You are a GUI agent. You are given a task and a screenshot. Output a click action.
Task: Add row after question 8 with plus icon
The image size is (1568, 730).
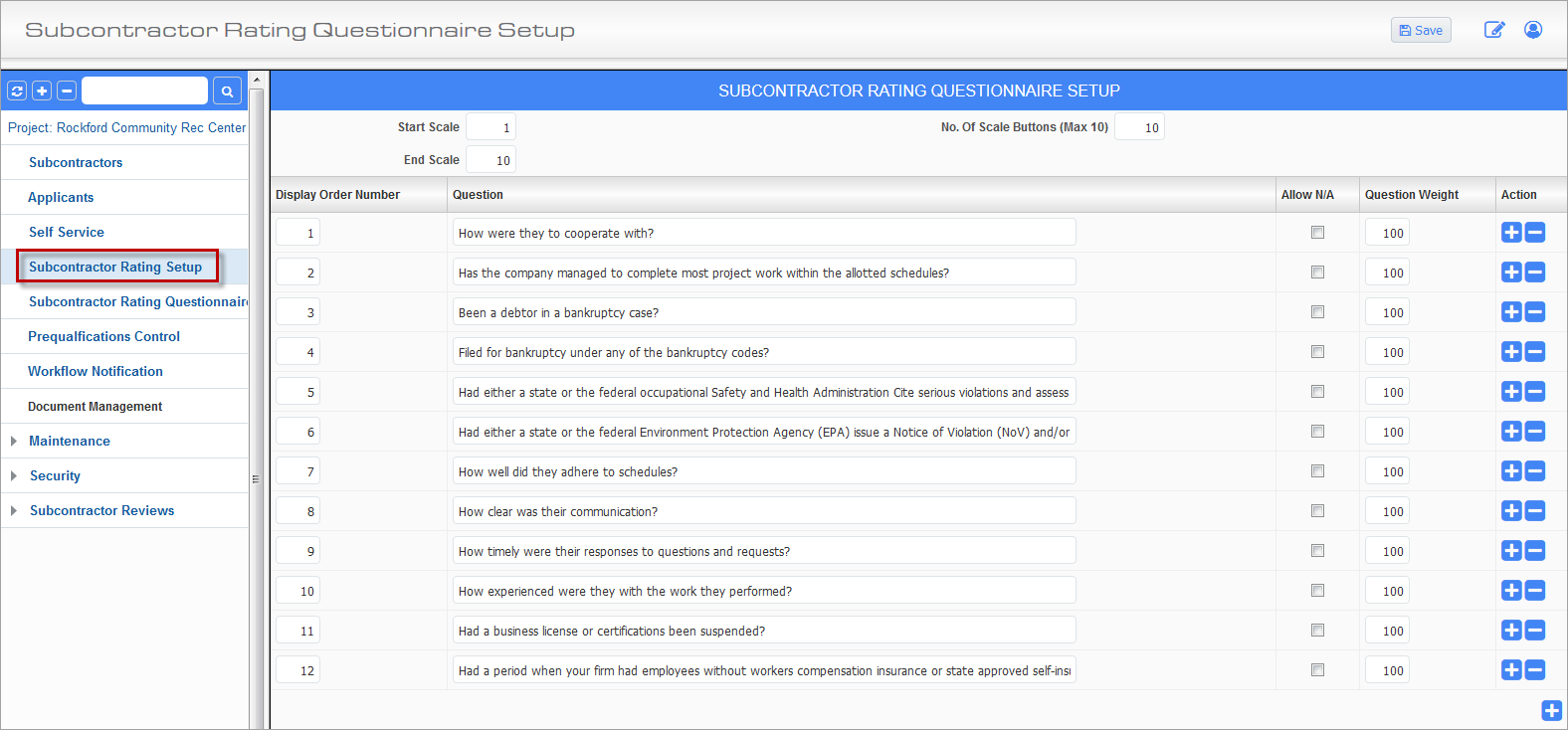[1511, 511]
